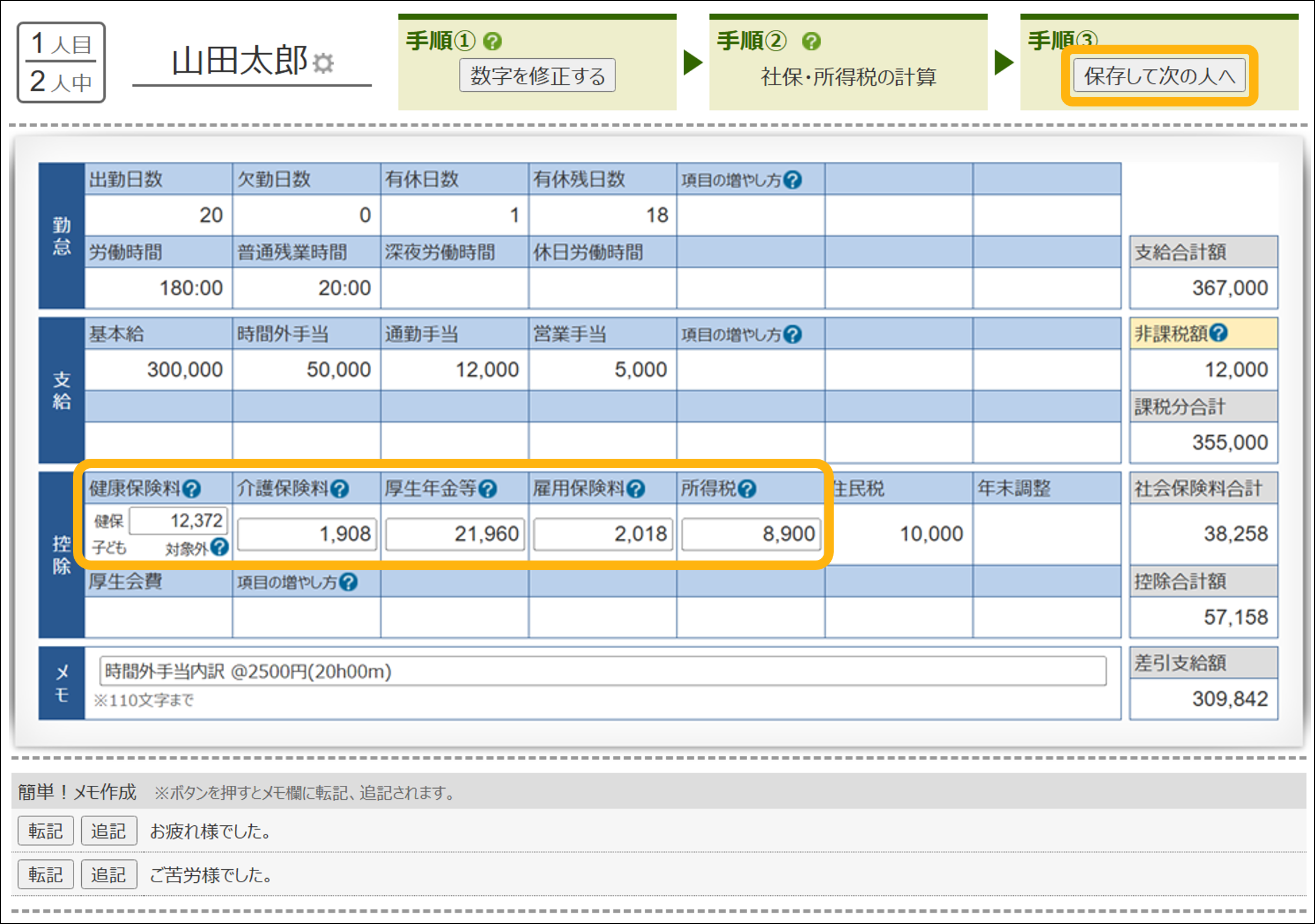Click the 所得税 input showing 8,900

point(751,534)
